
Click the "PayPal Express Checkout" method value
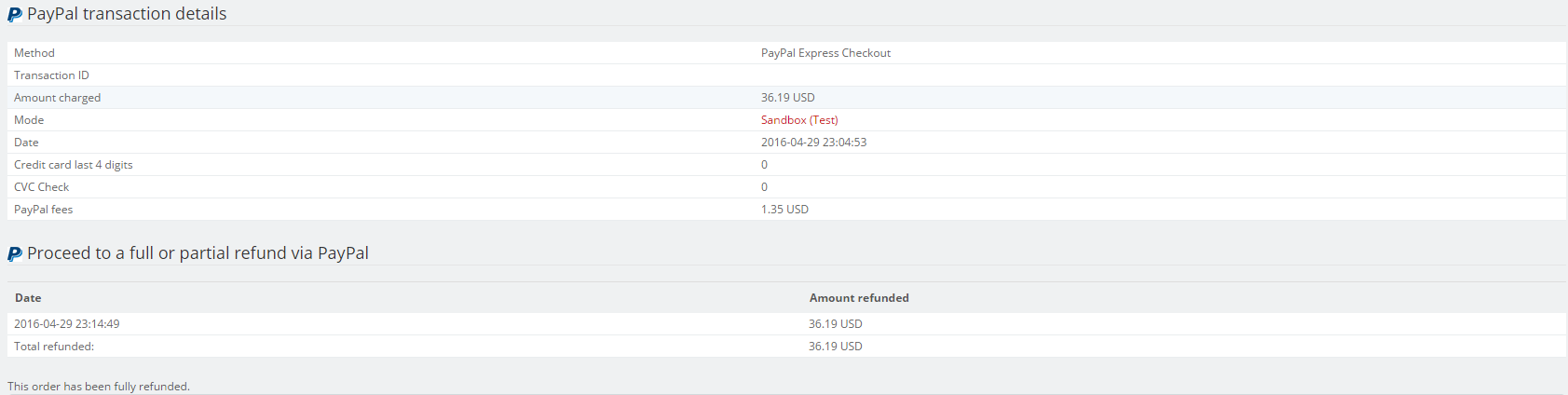pos(825,53)
